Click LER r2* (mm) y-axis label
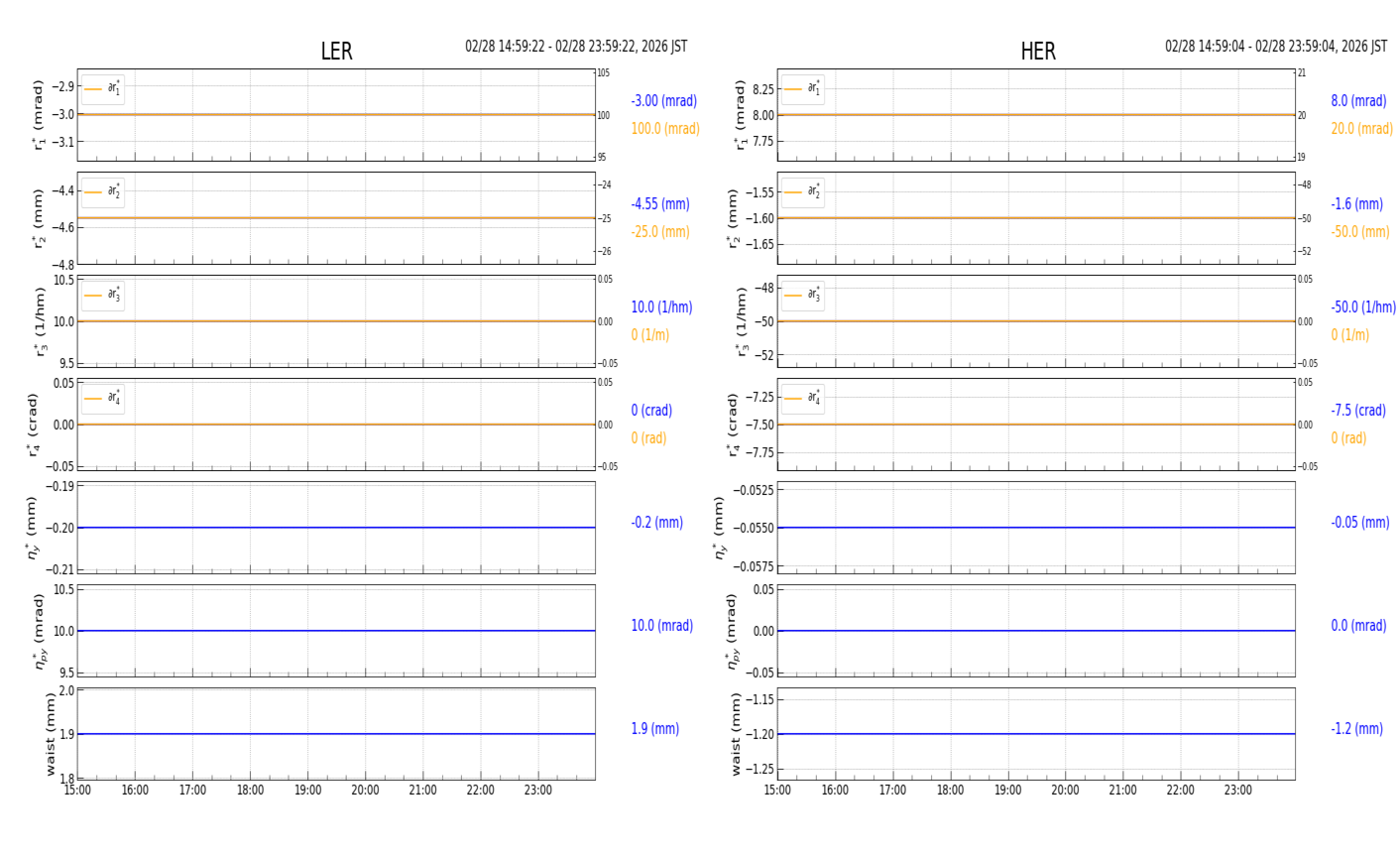This screenshot has height=857, width=1400. (39, 218)
